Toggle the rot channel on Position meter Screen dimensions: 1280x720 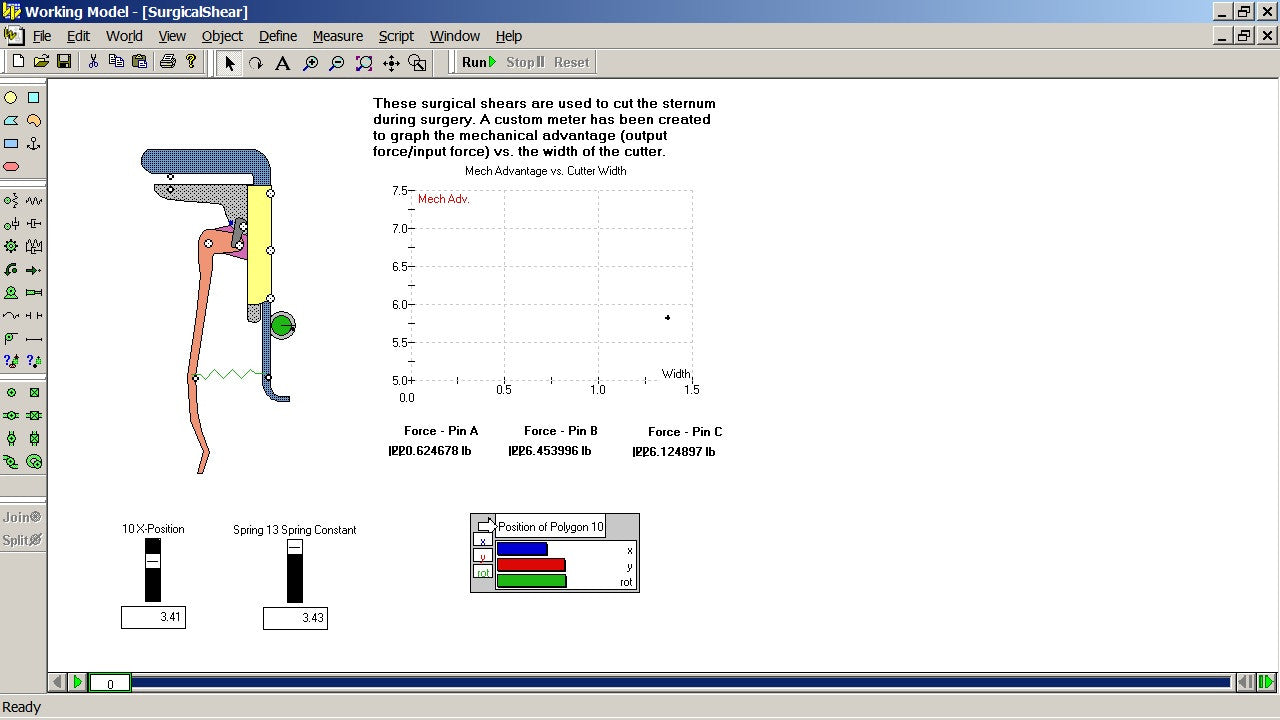coord(483,573)
